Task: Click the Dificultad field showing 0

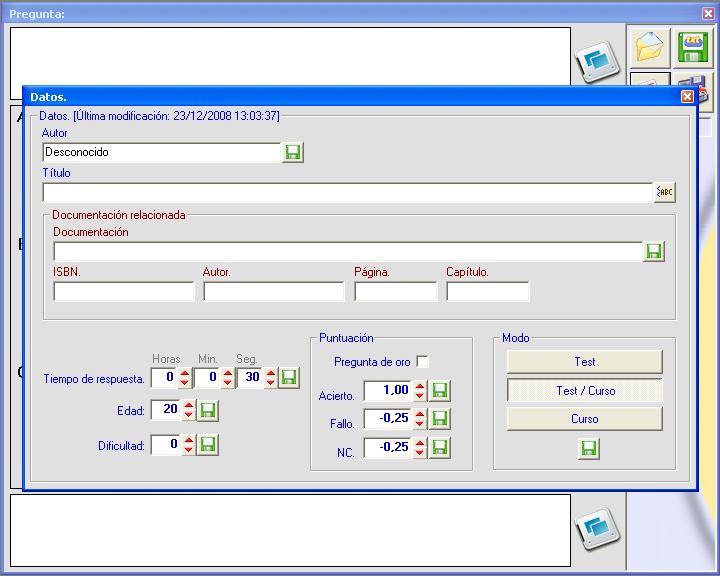Action: tap(166, 445)
